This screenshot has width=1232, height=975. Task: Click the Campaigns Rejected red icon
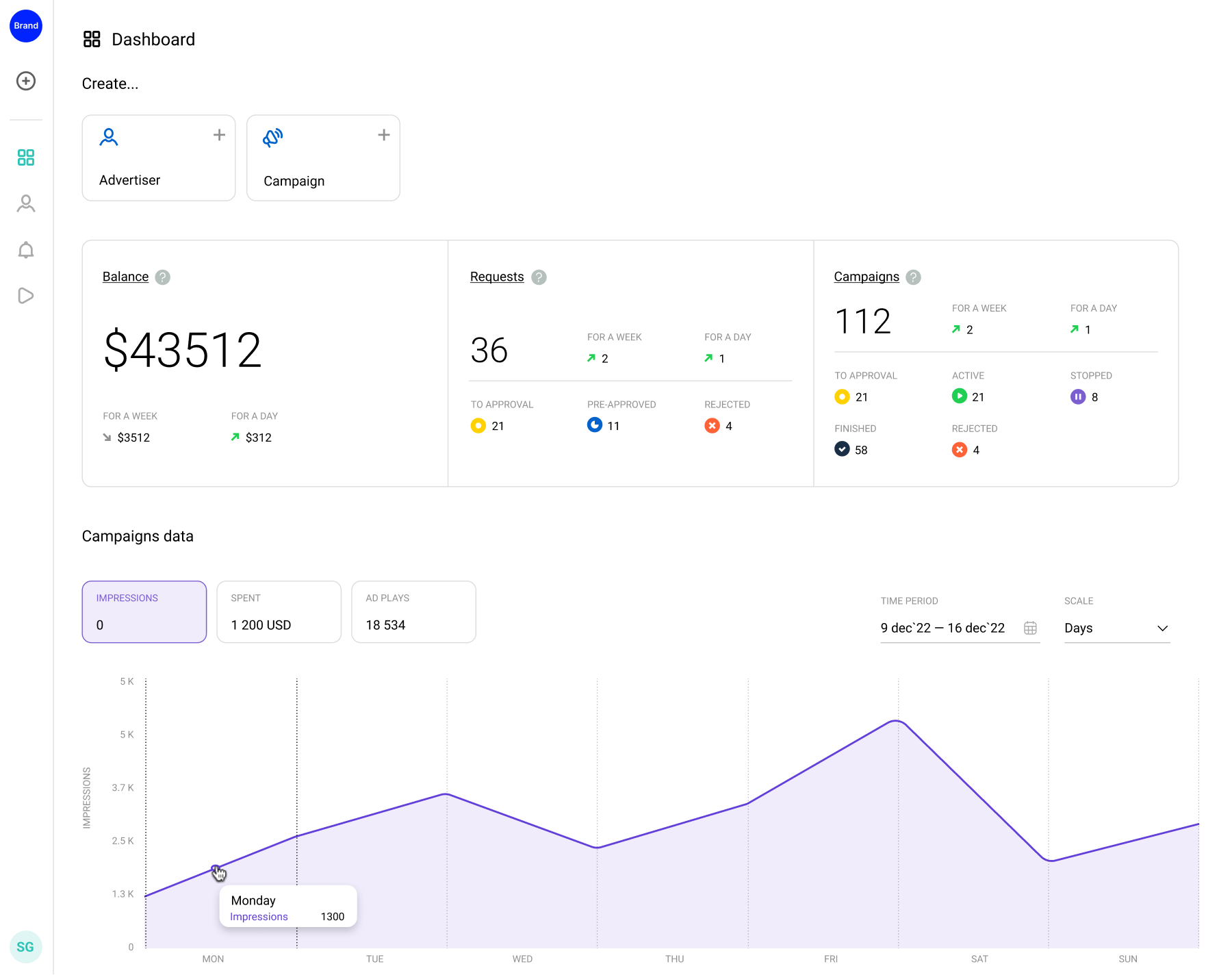[x=960, y=450]
